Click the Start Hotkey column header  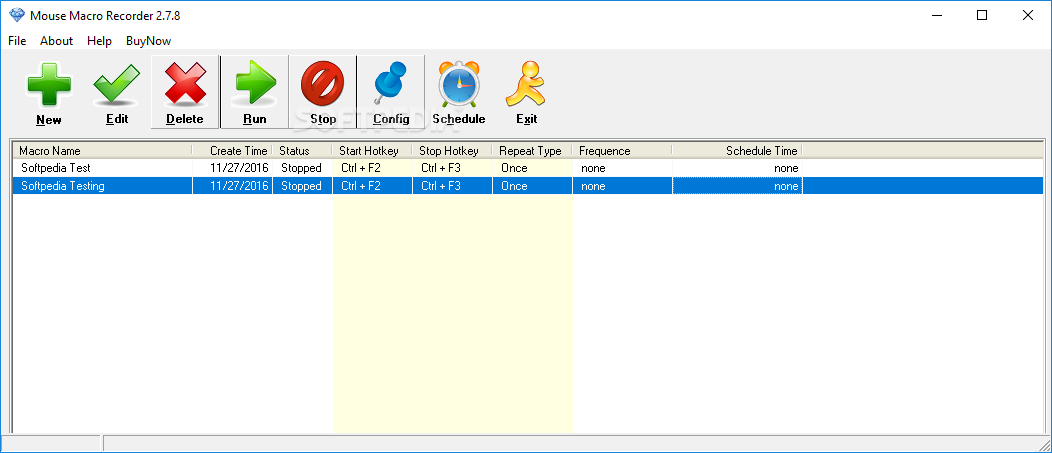tap(372, 151)
